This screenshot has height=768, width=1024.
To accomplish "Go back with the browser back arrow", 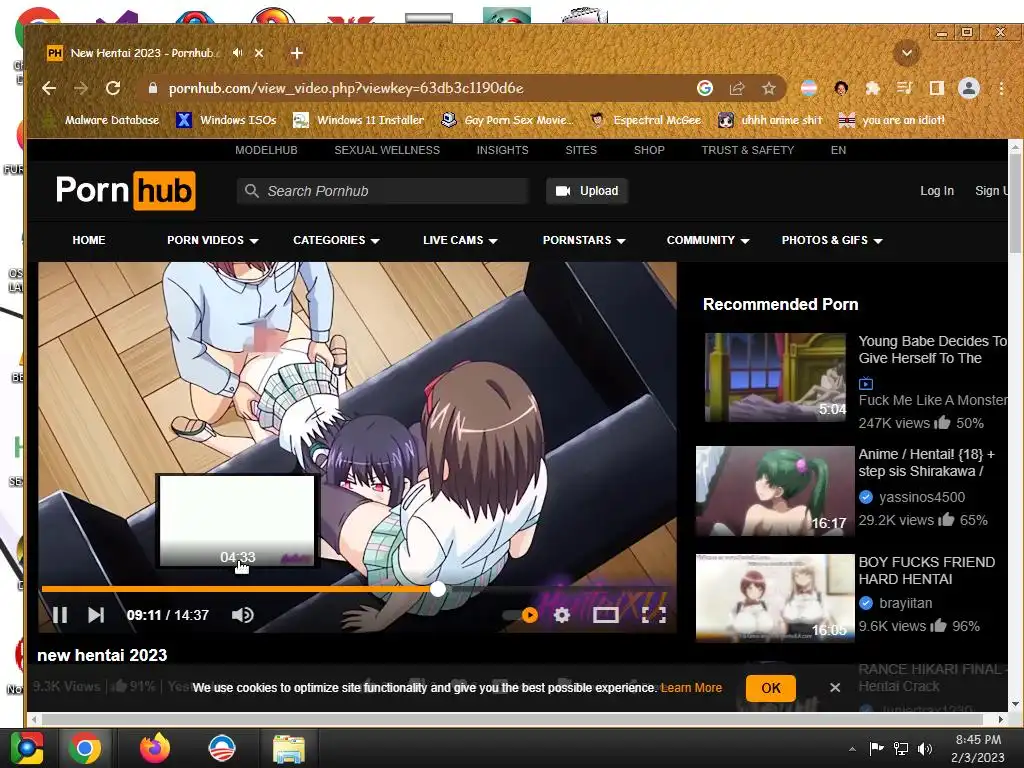I will [49, 88].
